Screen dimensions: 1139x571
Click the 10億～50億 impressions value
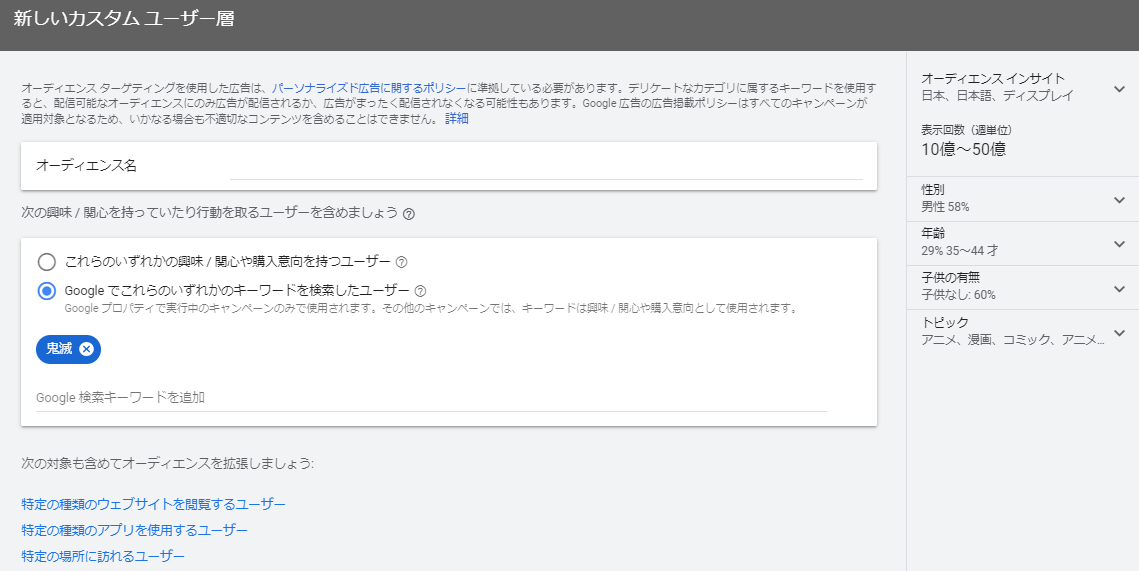(x=963, y=150)
